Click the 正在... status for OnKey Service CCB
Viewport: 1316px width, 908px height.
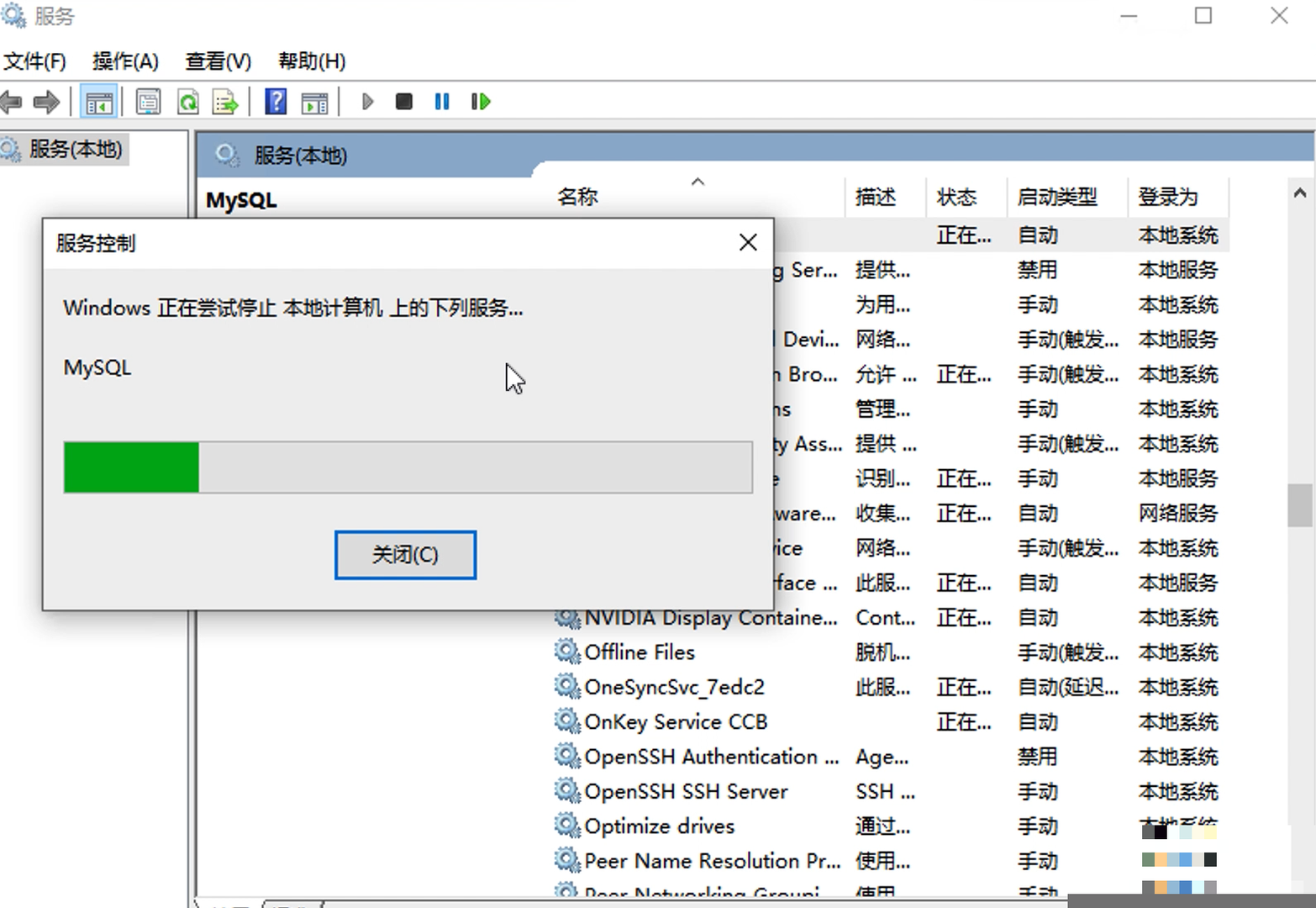[x=964, y=721]
